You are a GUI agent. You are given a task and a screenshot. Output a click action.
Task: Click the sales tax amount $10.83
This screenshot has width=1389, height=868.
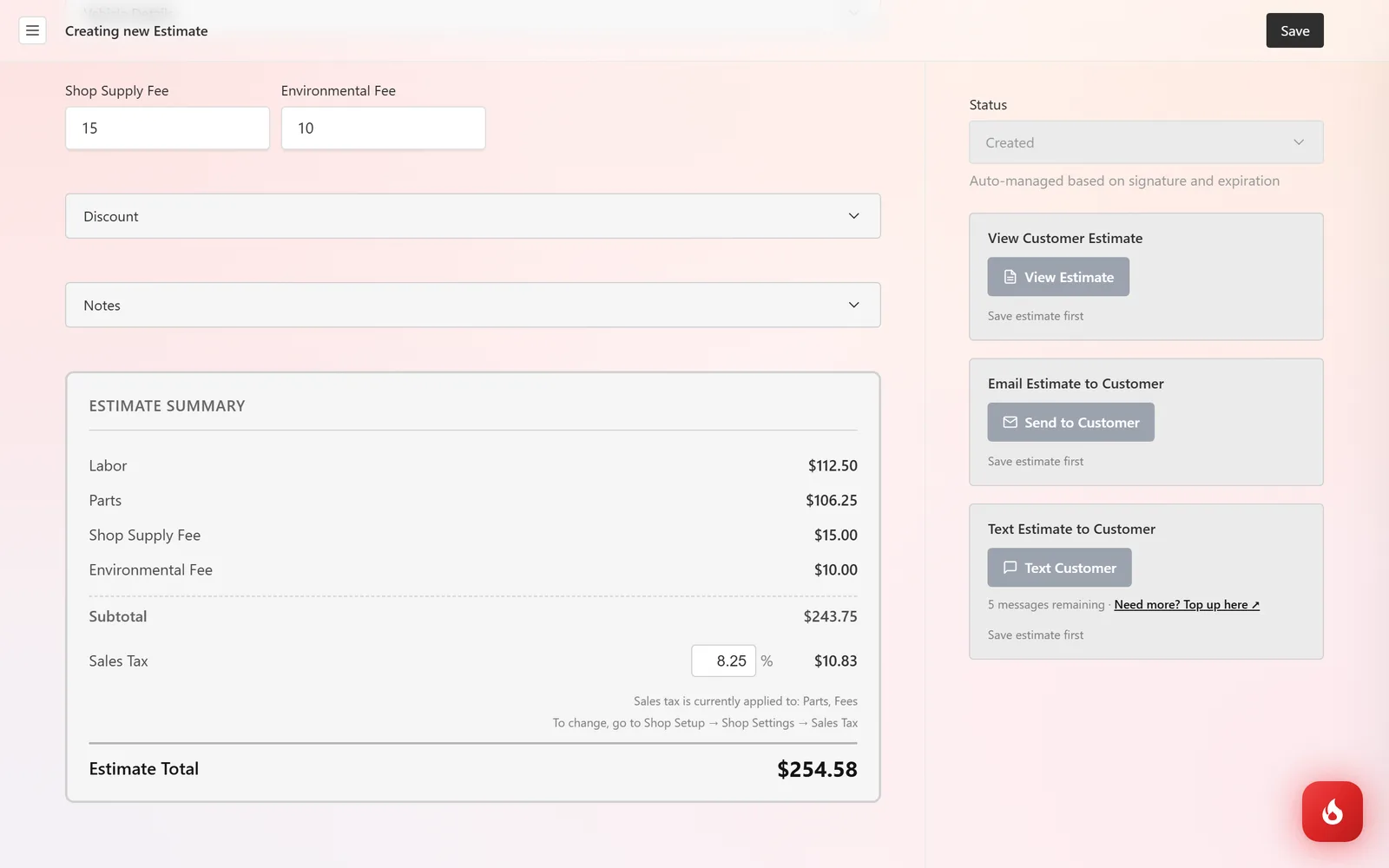[x=835, y=661]
